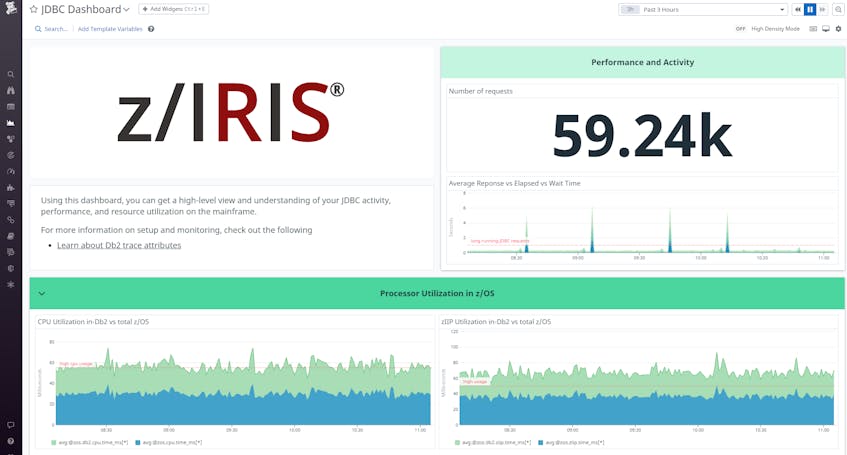The height and width of the screenshot is (455, 847).
Task: Open the Dashboards area-chart icon in sidebar
Action: coord(10,123)
